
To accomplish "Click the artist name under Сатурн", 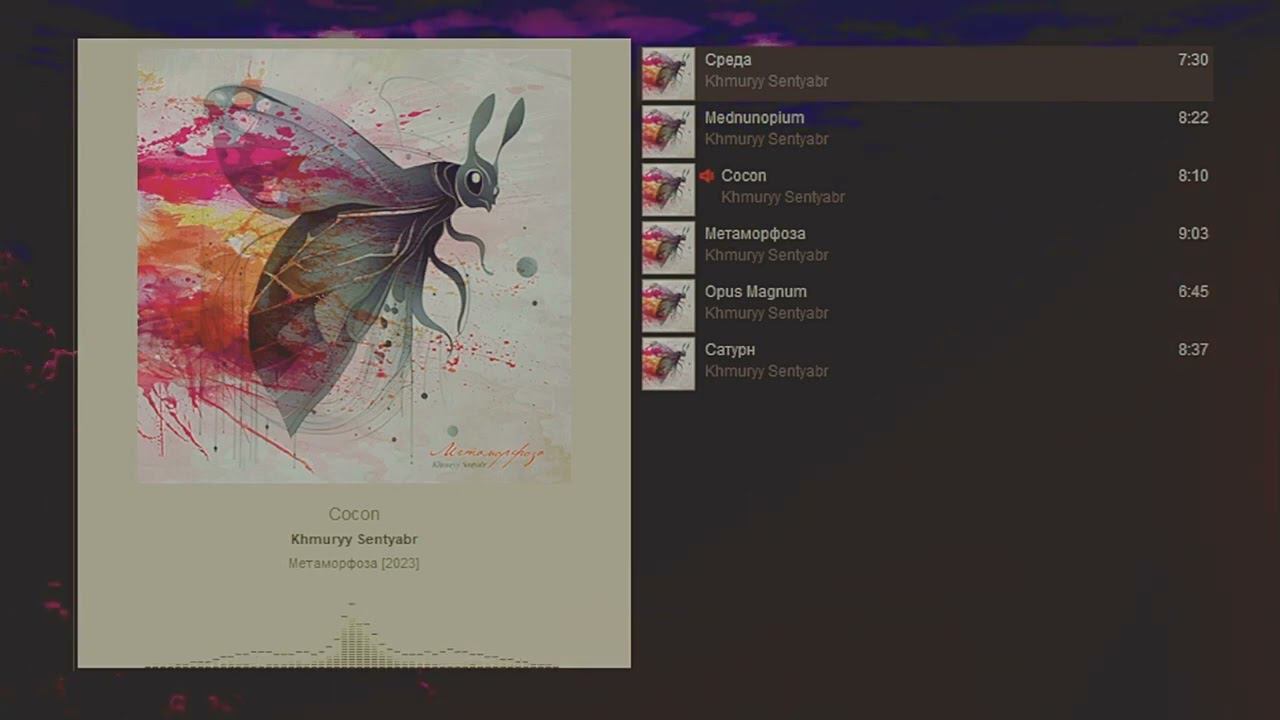I will [766, 372].
